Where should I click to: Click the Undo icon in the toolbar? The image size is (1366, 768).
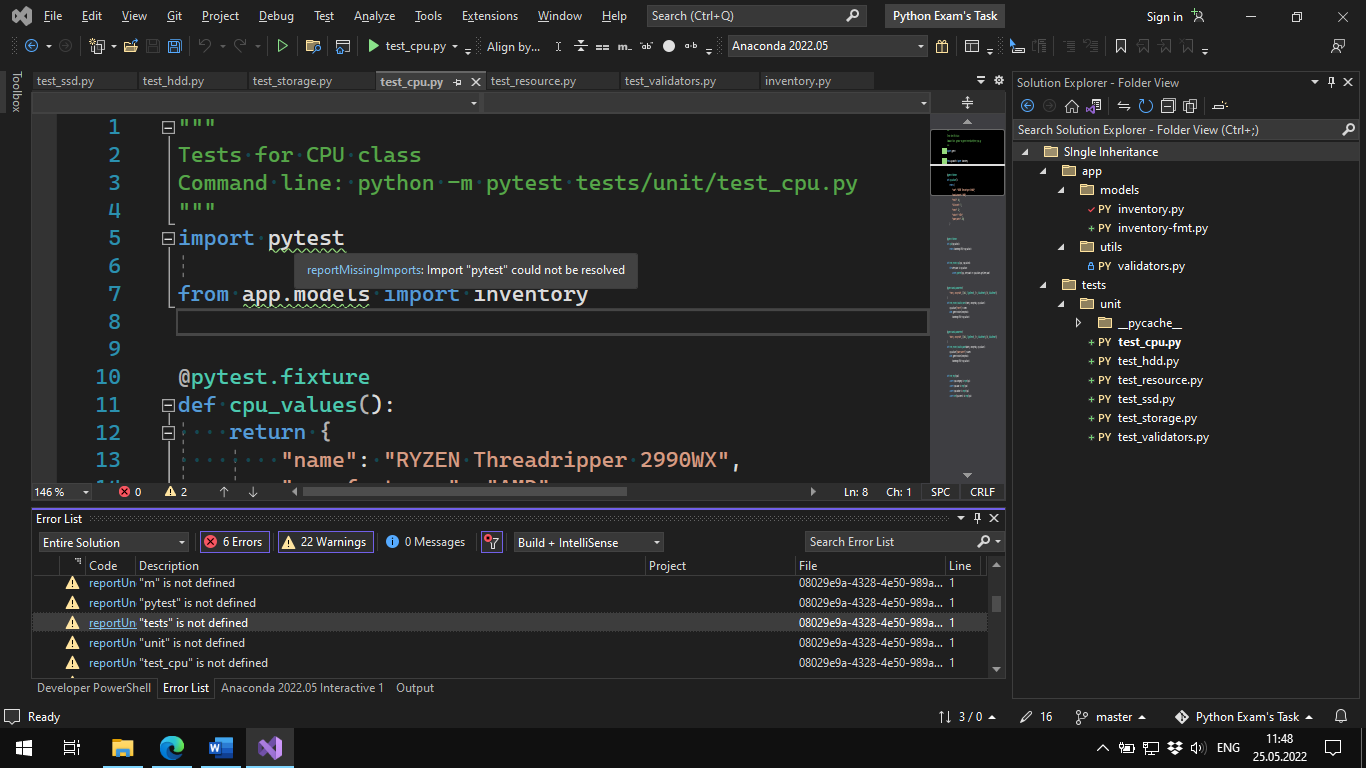(x=207, y=46)
